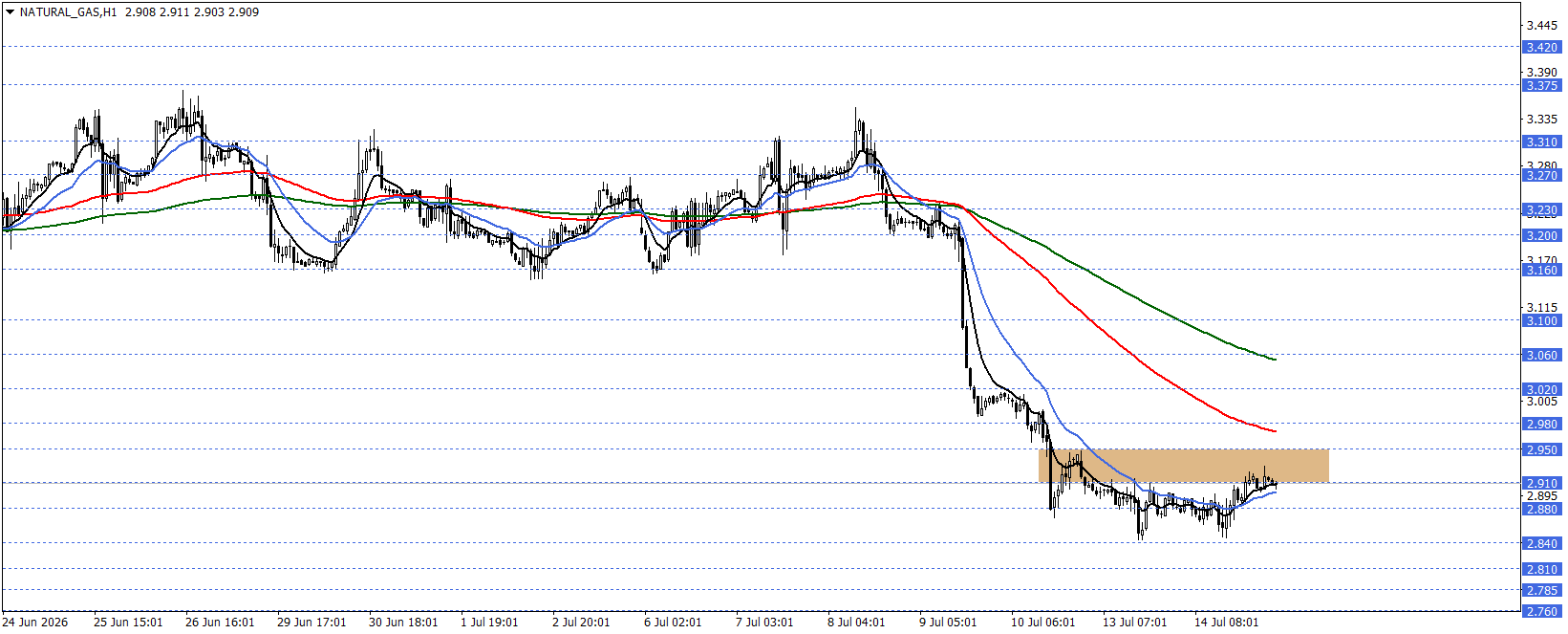
Task: Click the 3.420 price level label
Action: (x=1541, y=47)
